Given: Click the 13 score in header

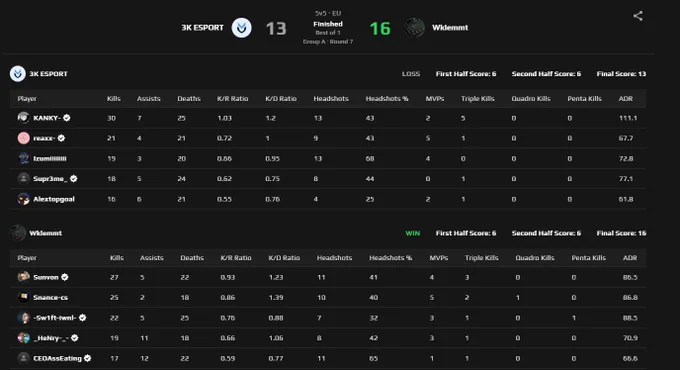Looking at the screenshot, I should point(276,29).
